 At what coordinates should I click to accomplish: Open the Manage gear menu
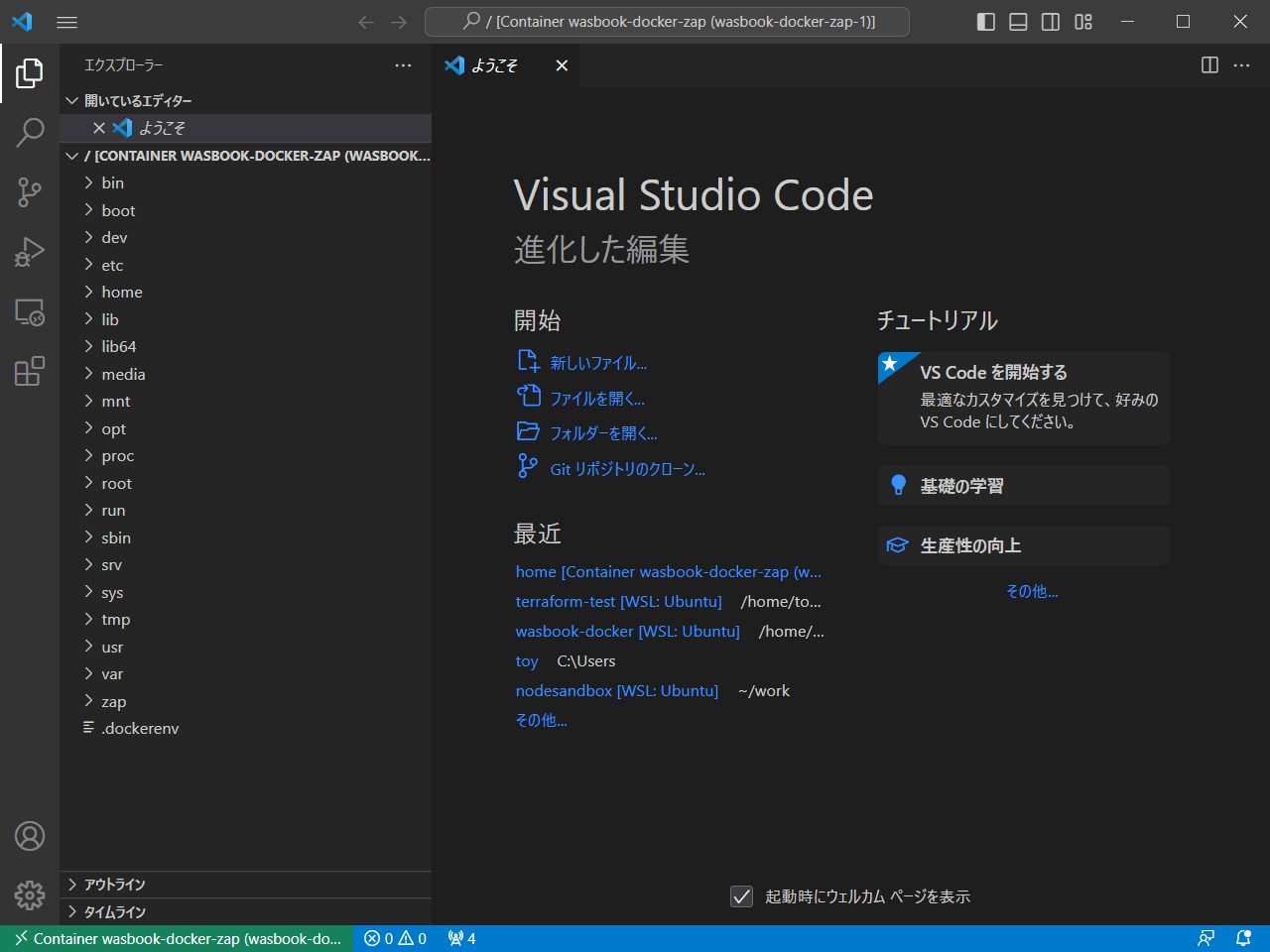click(30, 895)
